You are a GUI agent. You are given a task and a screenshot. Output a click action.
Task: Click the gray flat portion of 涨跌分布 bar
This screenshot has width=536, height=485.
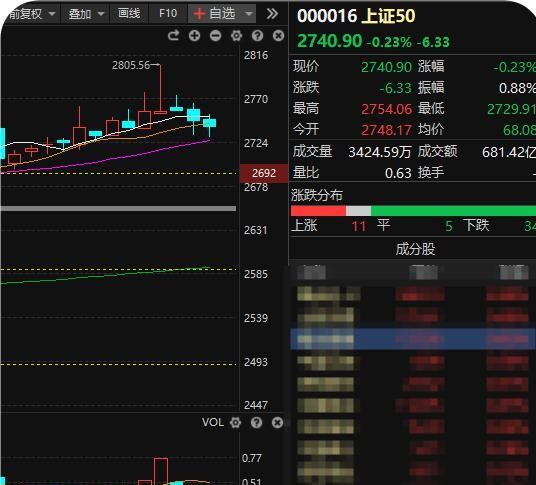358,211
